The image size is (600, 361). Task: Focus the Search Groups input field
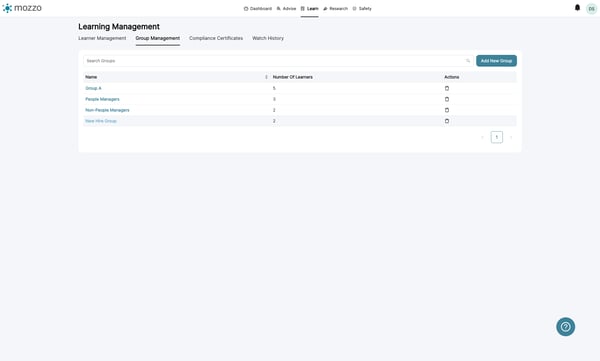(278, 61)
